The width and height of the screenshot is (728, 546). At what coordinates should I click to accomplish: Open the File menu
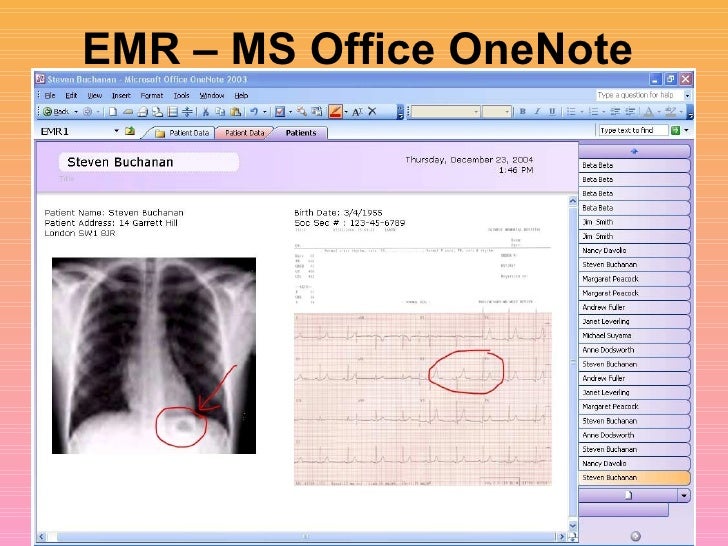[50, 95]
